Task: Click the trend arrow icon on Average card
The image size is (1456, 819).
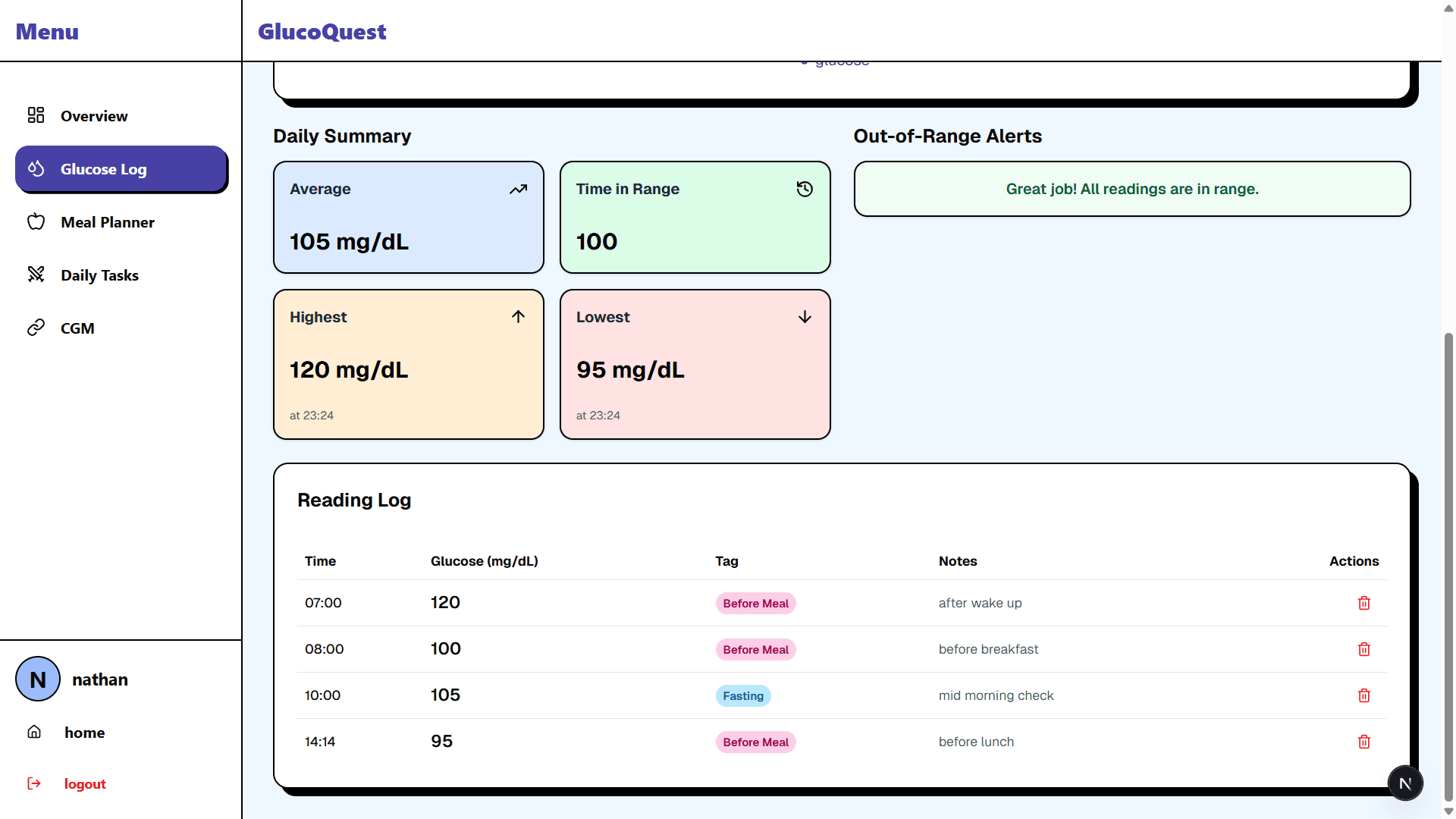Action: coord(518,189)
